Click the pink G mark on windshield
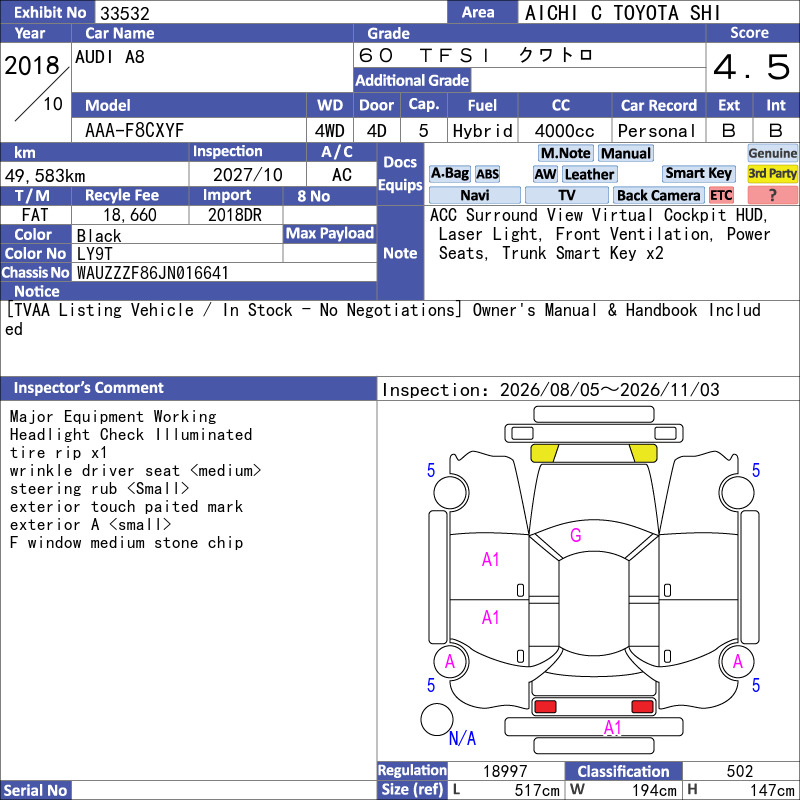 pos(576,535)
